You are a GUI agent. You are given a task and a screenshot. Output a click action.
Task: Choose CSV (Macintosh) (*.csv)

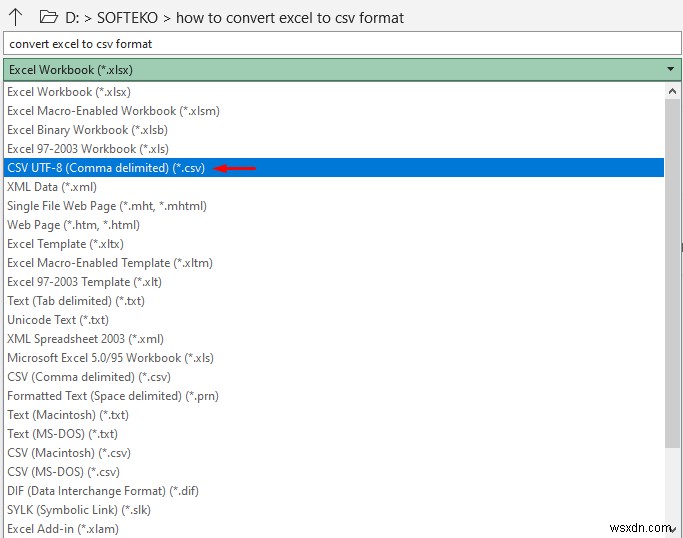pos(334,453)
